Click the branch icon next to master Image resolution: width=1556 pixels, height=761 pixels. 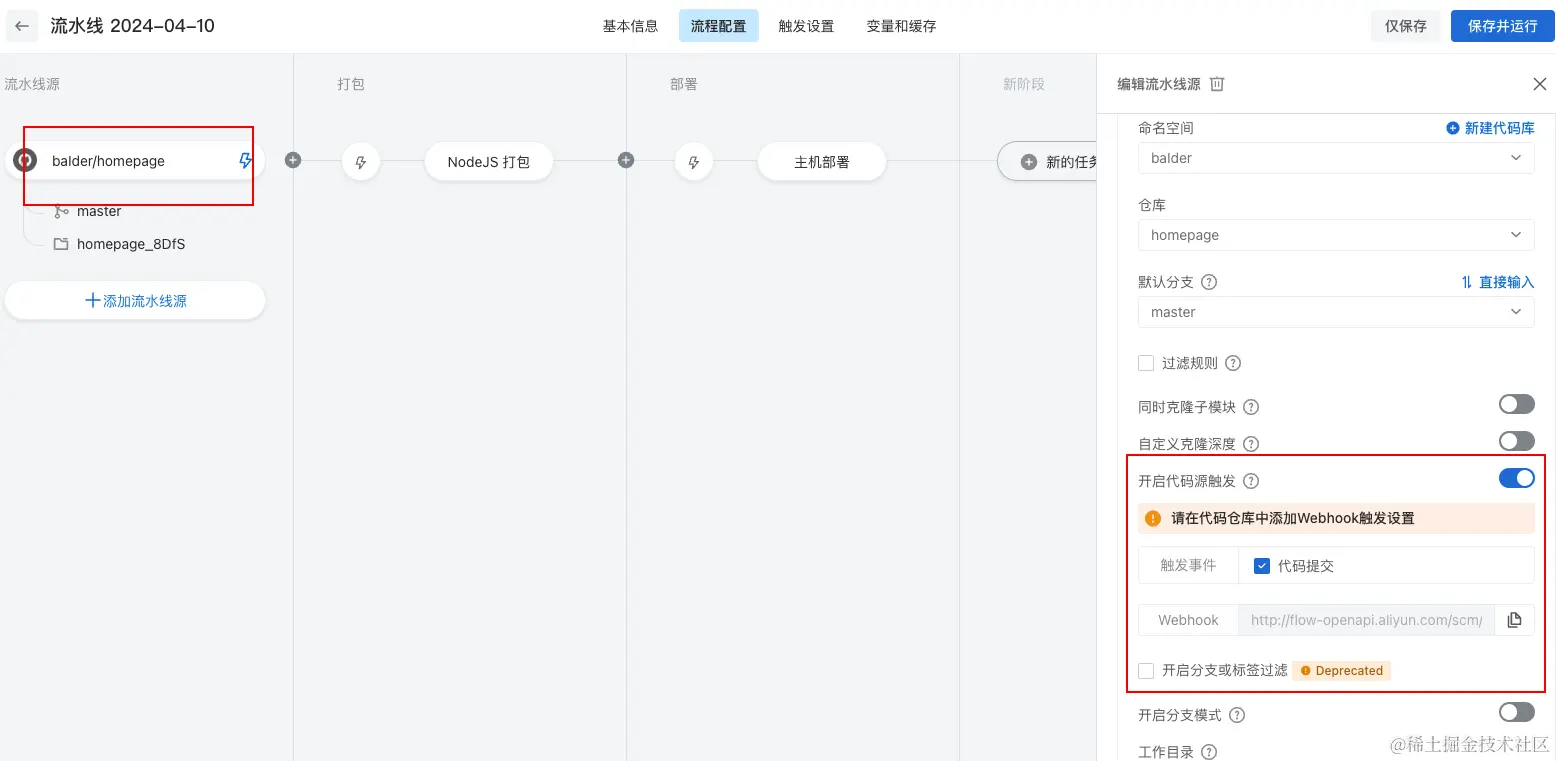pos(61,211)
